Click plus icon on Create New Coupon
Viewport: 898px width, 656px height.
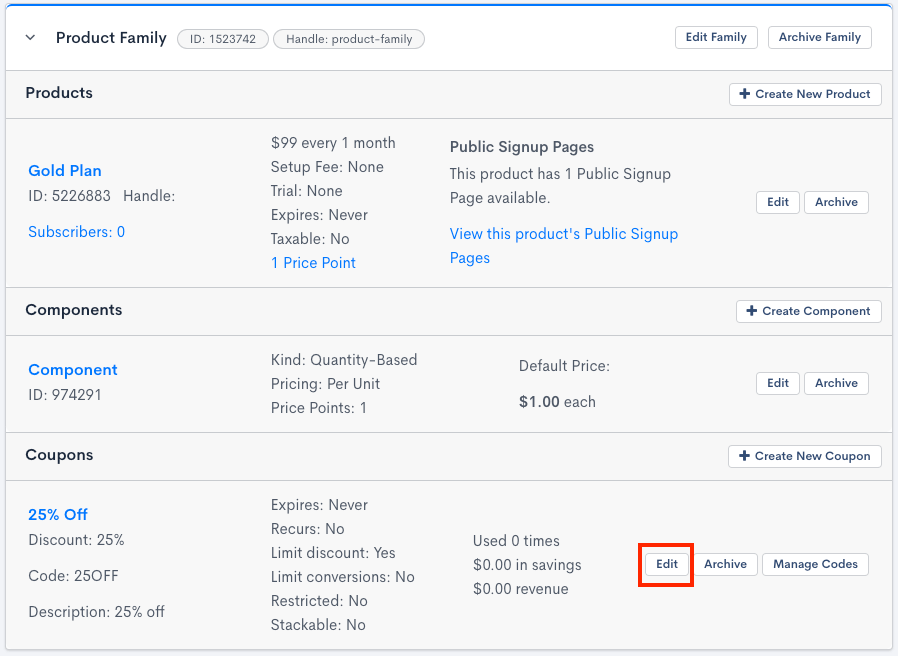743,456
